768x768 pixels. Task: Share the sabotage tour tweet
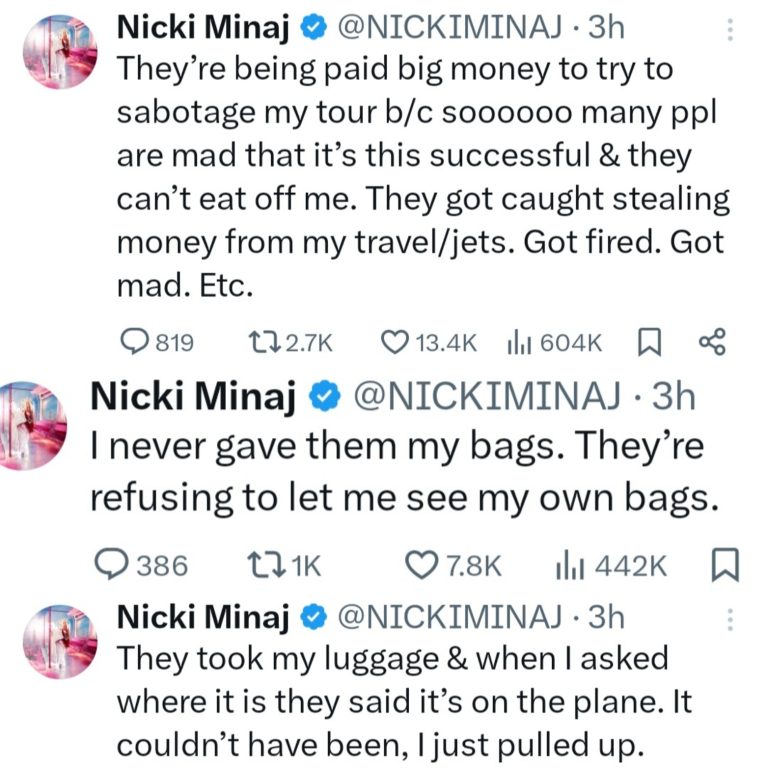point(710,343)
